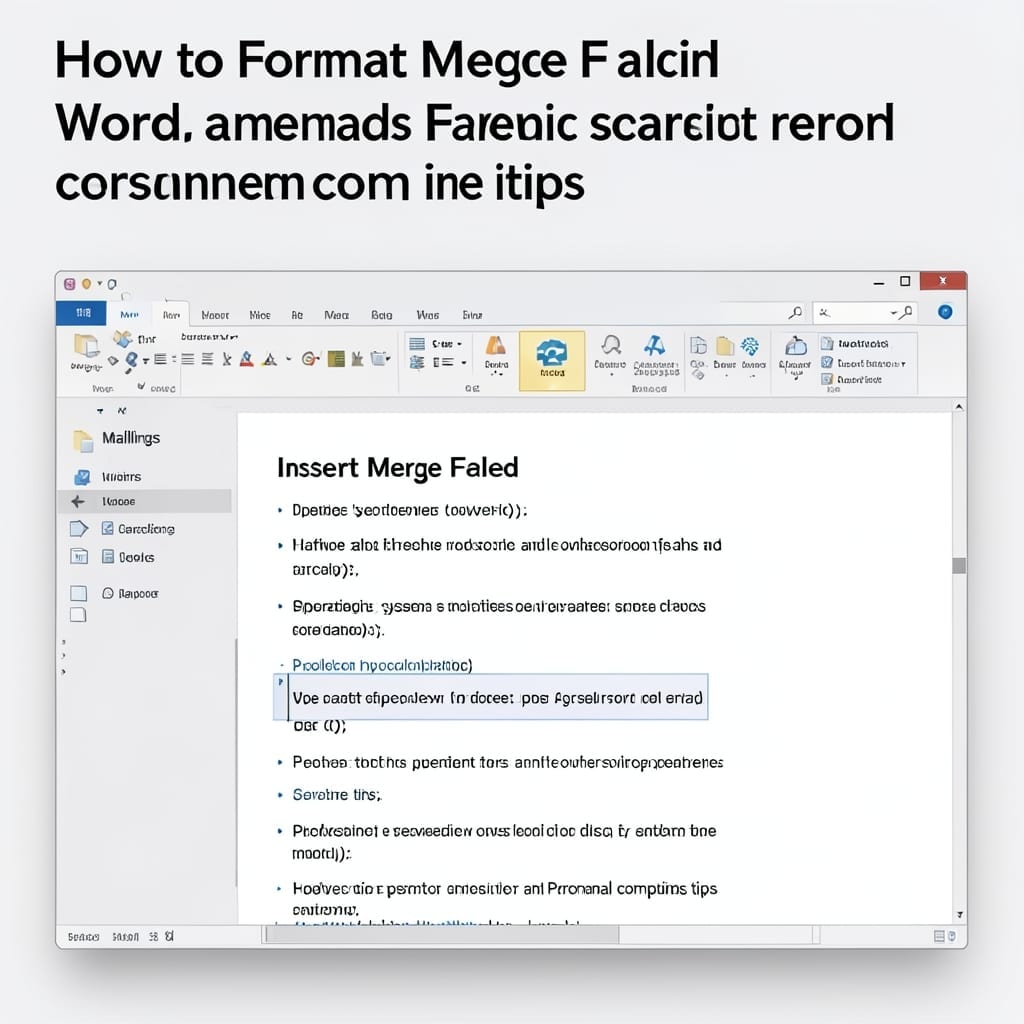Click the vertical scrollbar thumb on right
Viewport: 1024px width, 1024px height.
959,566
